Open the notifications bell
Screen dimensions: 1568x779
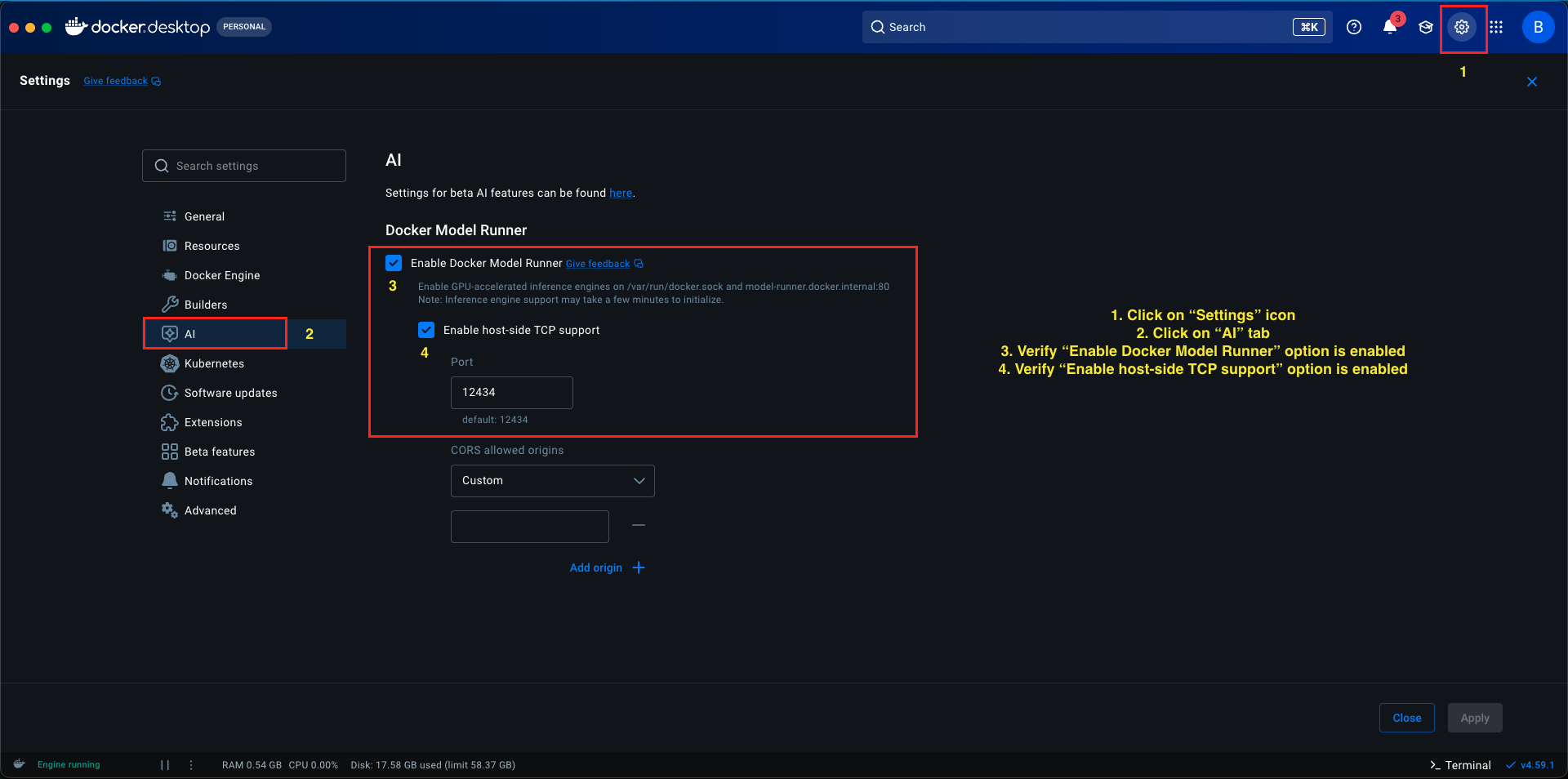coord(1389,27)
